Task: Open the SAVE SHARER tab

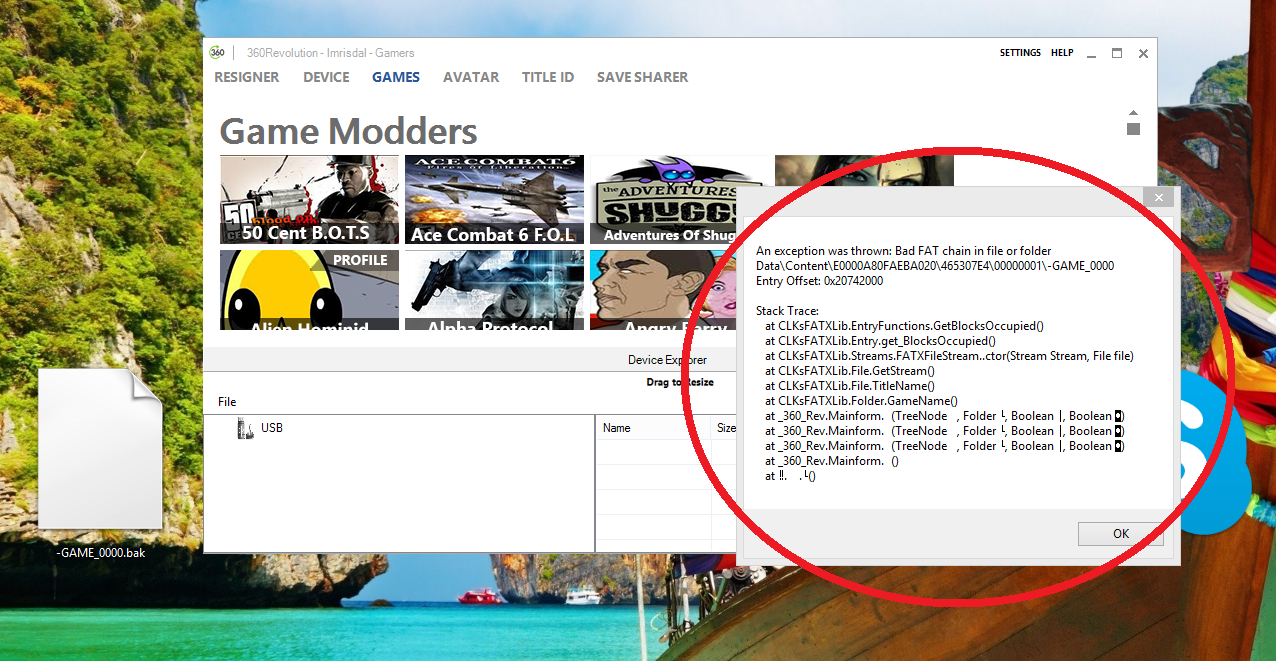Action: coord(642,77)
